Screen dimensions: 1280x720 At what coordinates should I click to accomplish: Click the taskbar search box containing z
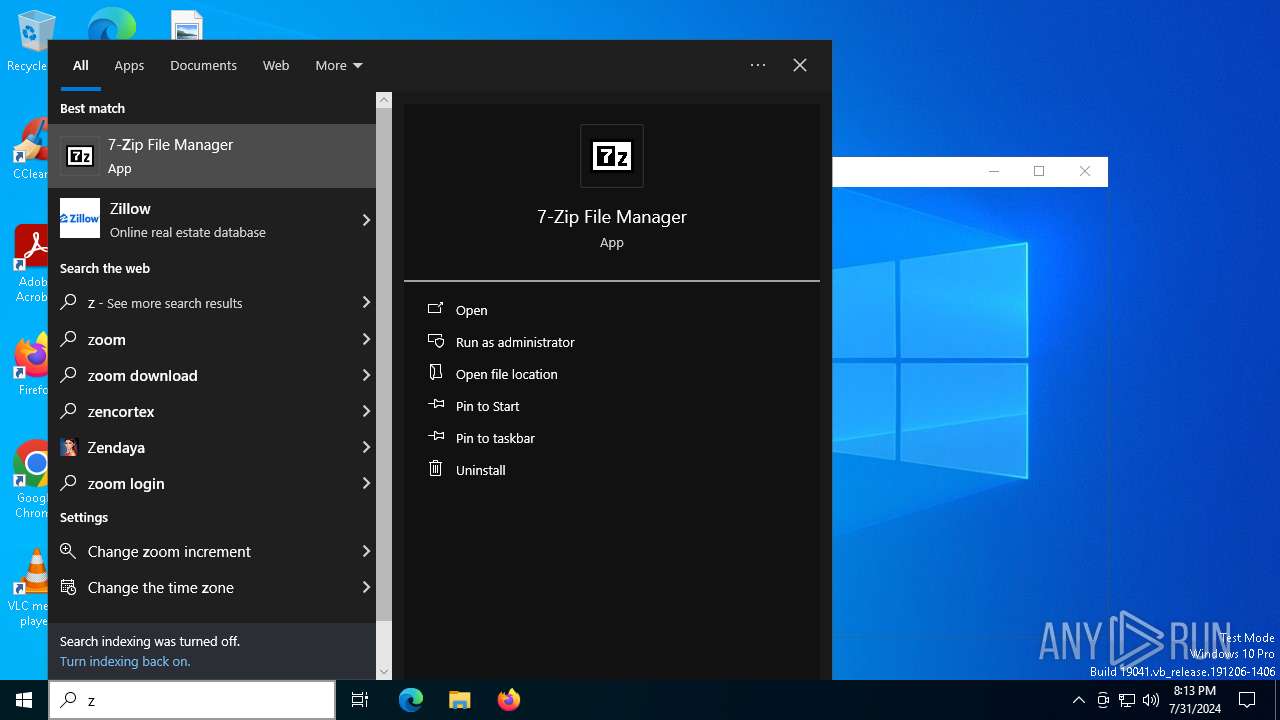pos(192,700)
